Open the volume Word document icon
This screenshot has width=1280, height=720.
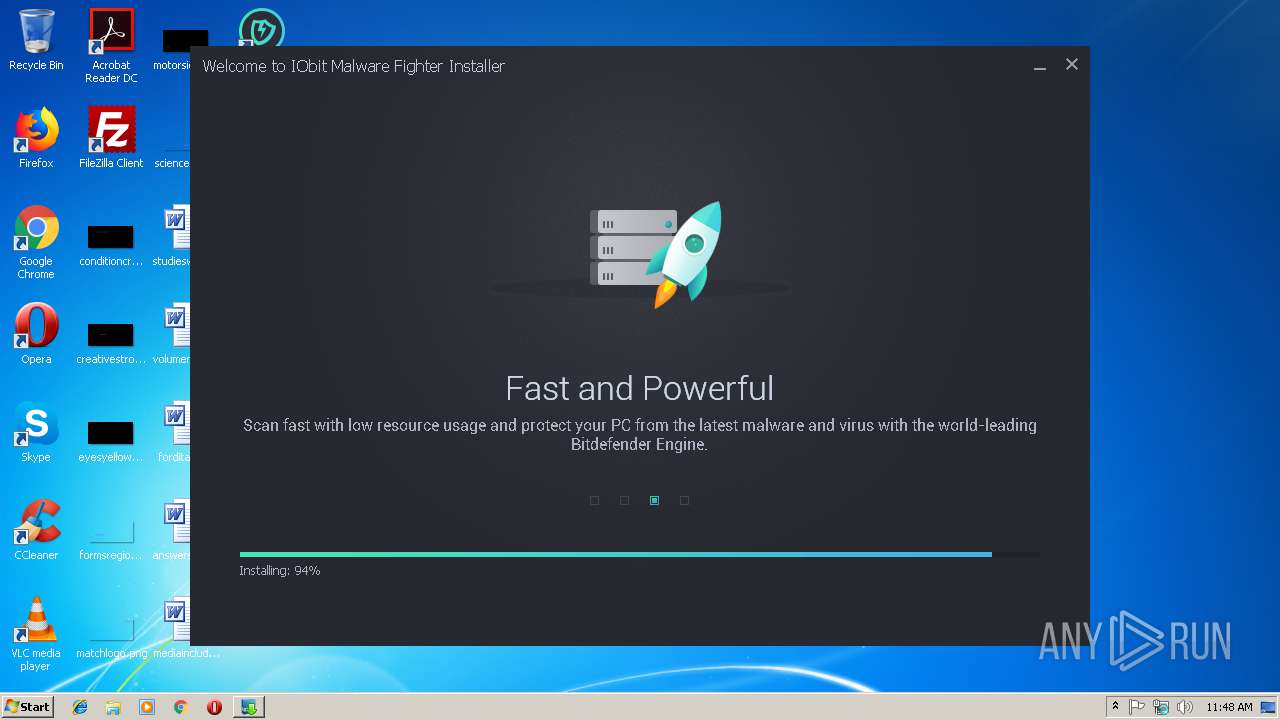point(177,334)
